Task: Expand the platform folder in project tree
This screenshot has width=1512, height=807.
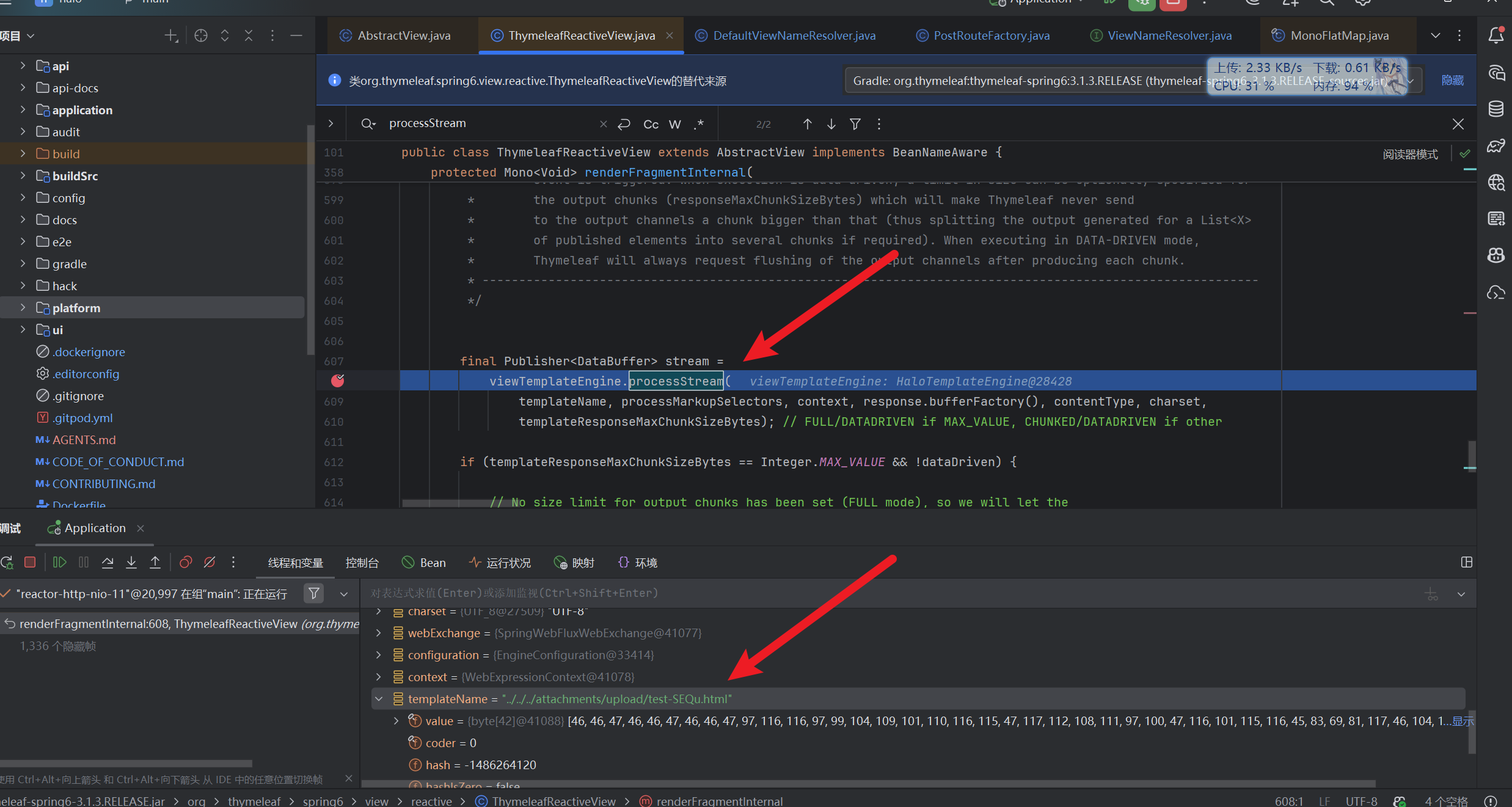Action: pyautogui.click(x=23, y=308)
